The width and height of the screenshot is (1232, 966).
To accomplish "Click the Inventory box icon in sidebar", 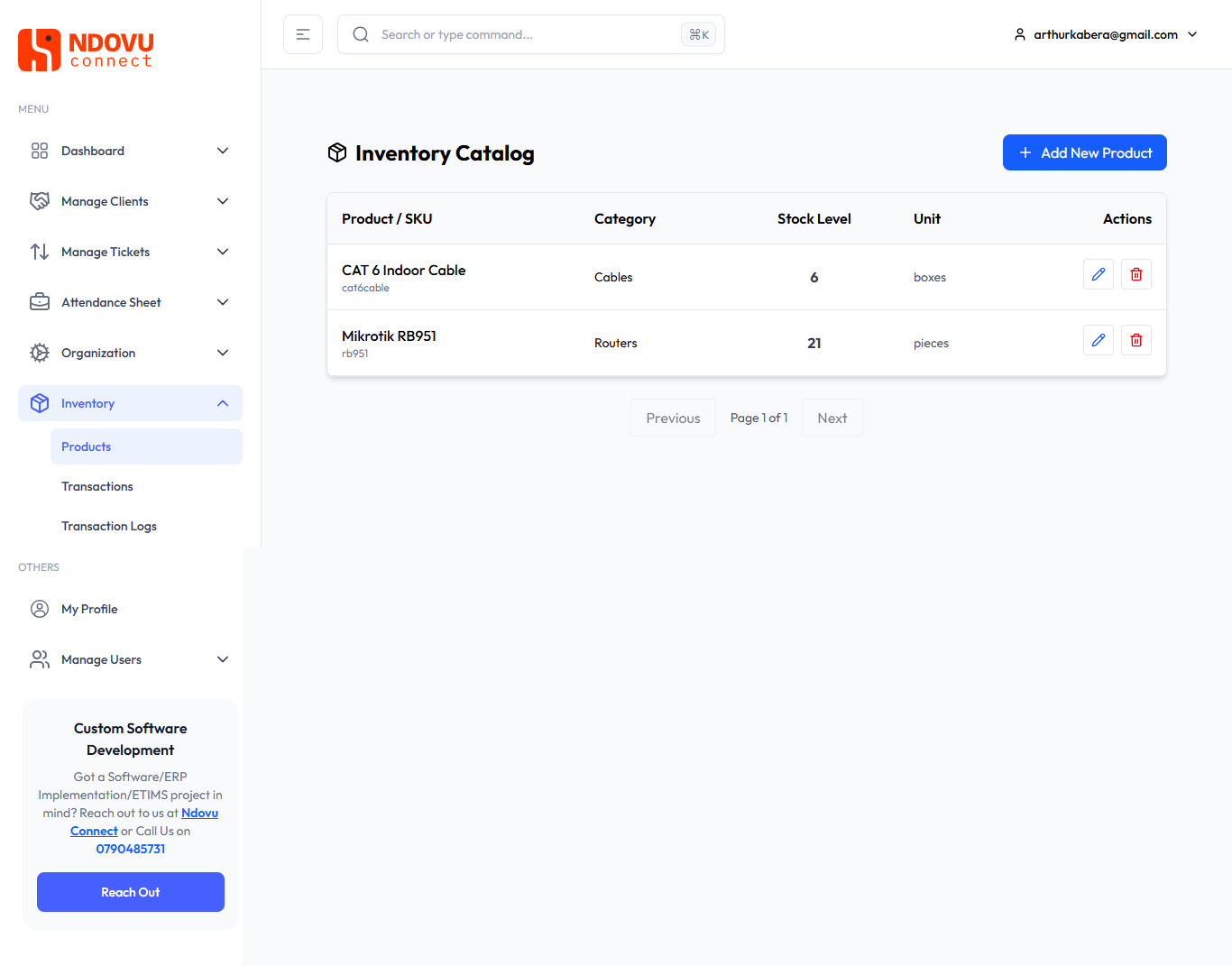I will [x=40, y=403].
